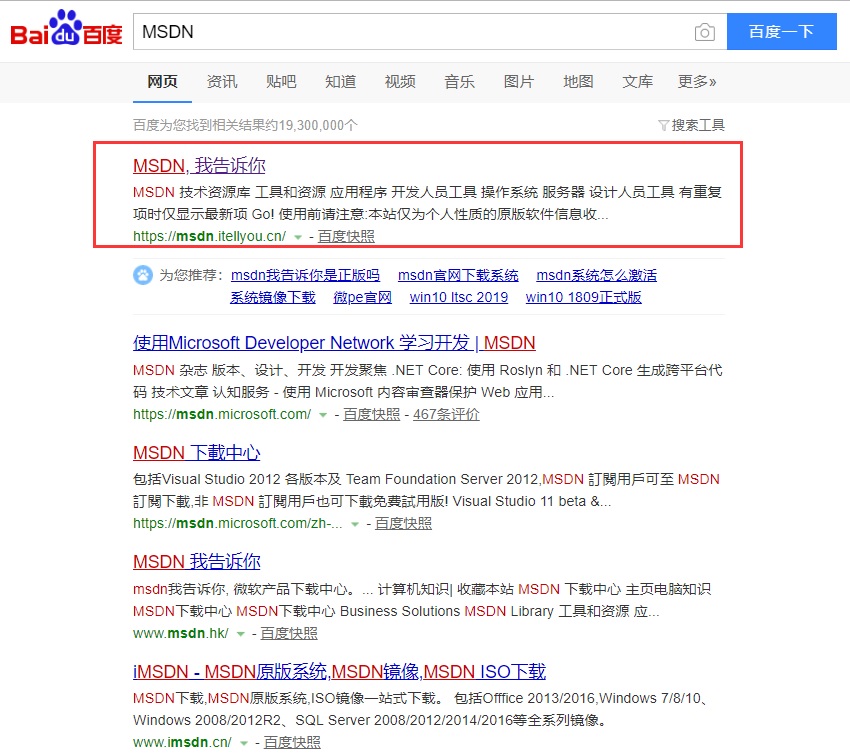This screenshot has width=850, height=753.
Task: Open the iMSDN - MSDN原版系统 result
Action: click(339, 672)
